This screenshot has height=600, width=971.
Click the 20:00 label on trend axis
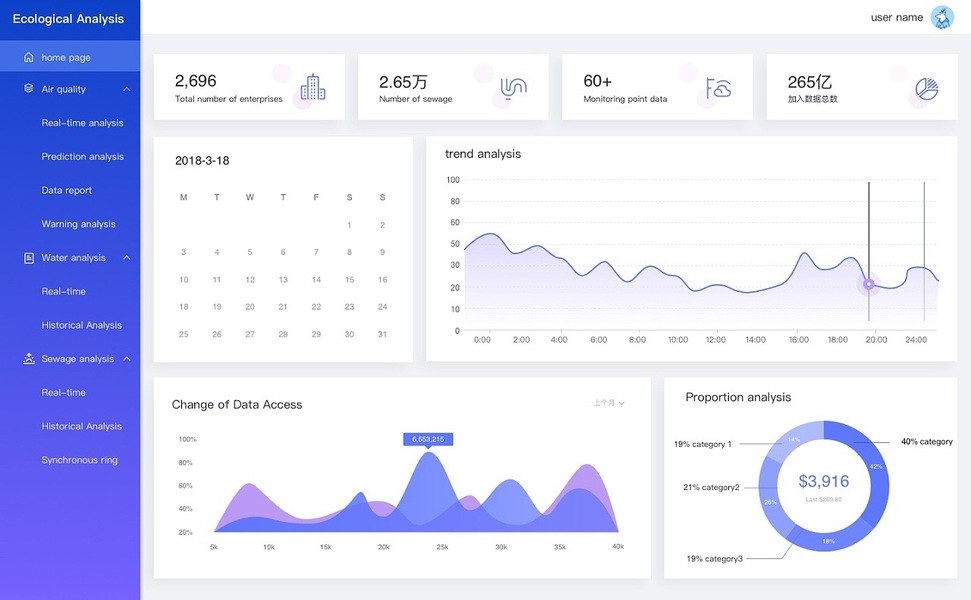(x=876, y=340)
